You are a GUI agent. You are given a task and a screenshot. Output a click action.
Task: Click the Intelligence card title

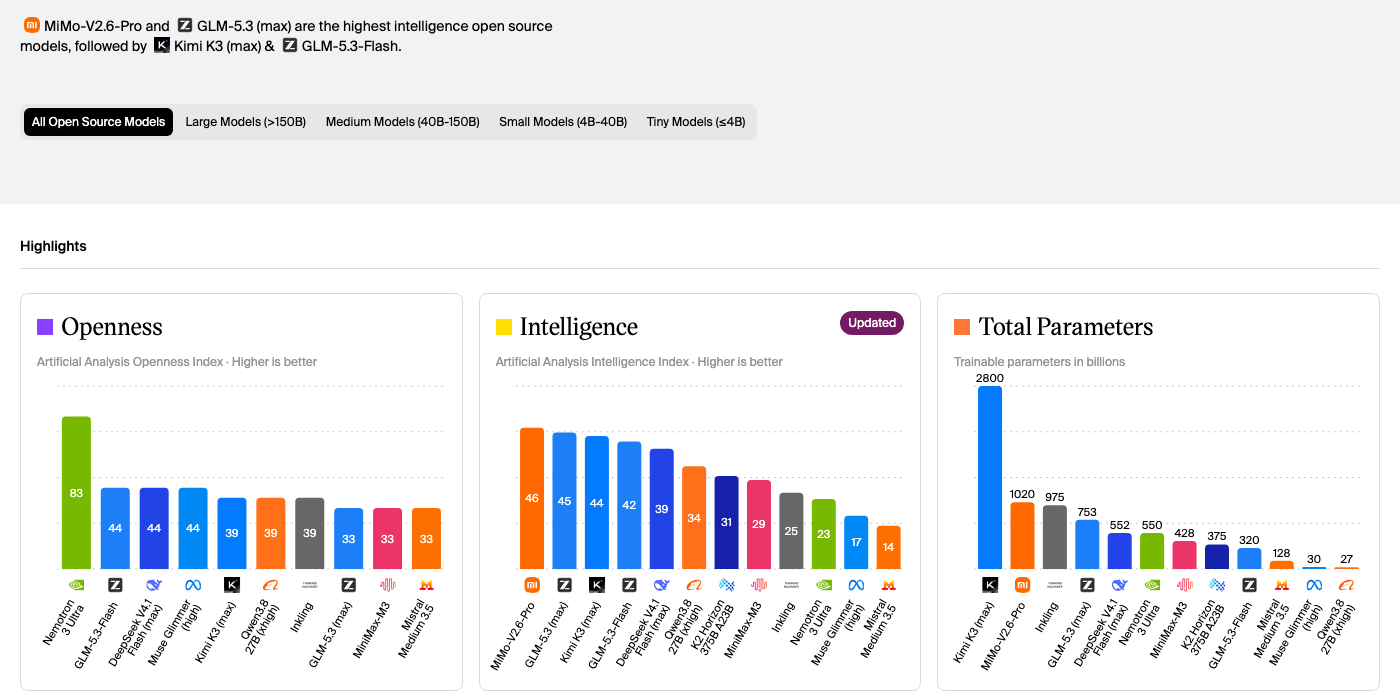[579, 327]
